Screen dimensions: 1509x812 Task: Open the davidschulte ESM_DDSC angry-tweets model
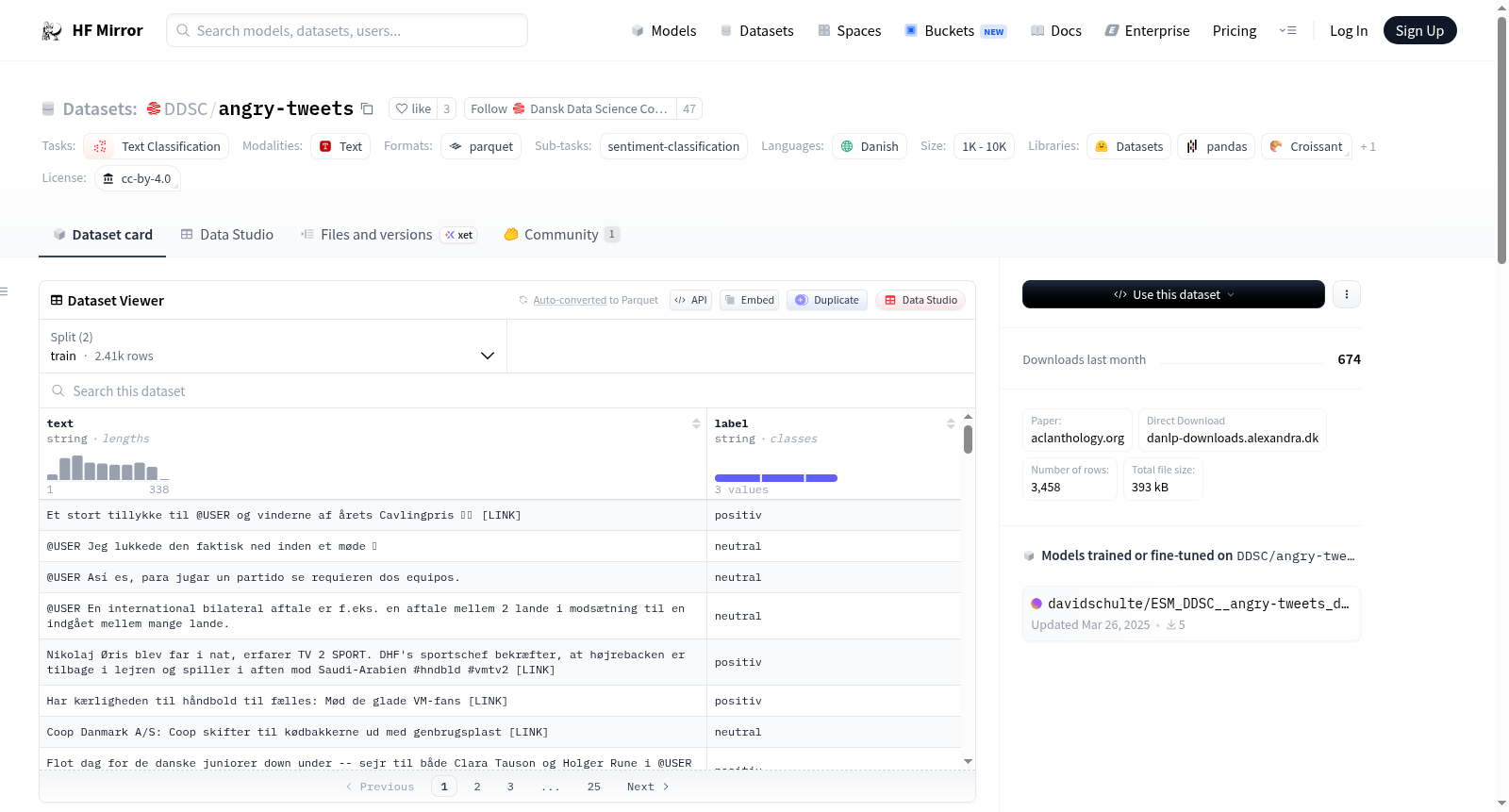(1191, 613)
